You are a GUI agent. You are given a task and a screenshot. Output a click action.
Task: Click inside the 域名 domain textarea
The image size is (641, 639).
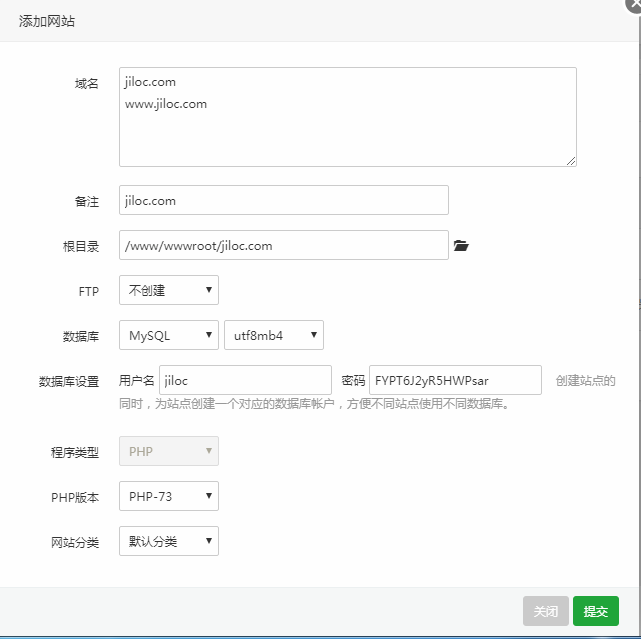pyautogui.click(x=348, y=117)
